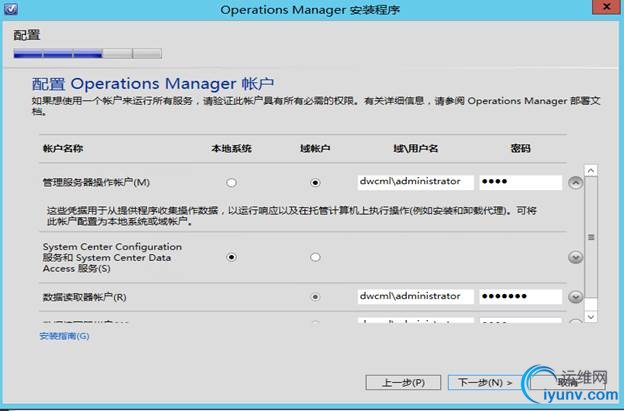Select domain account radio for data reader account
624x411 pixels.
(315, 297)
